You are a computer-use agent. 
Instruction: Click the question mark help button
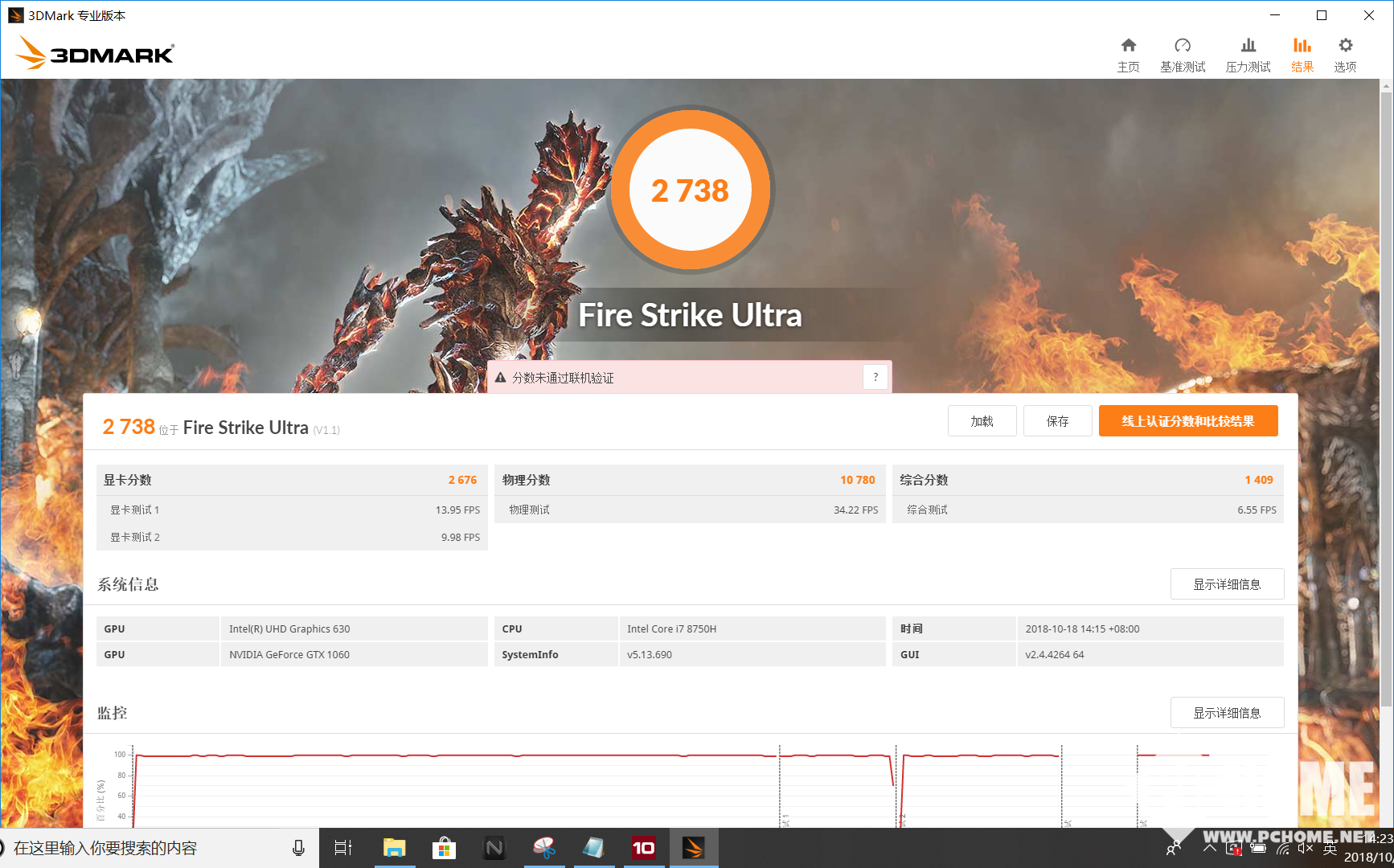(875, 377)
